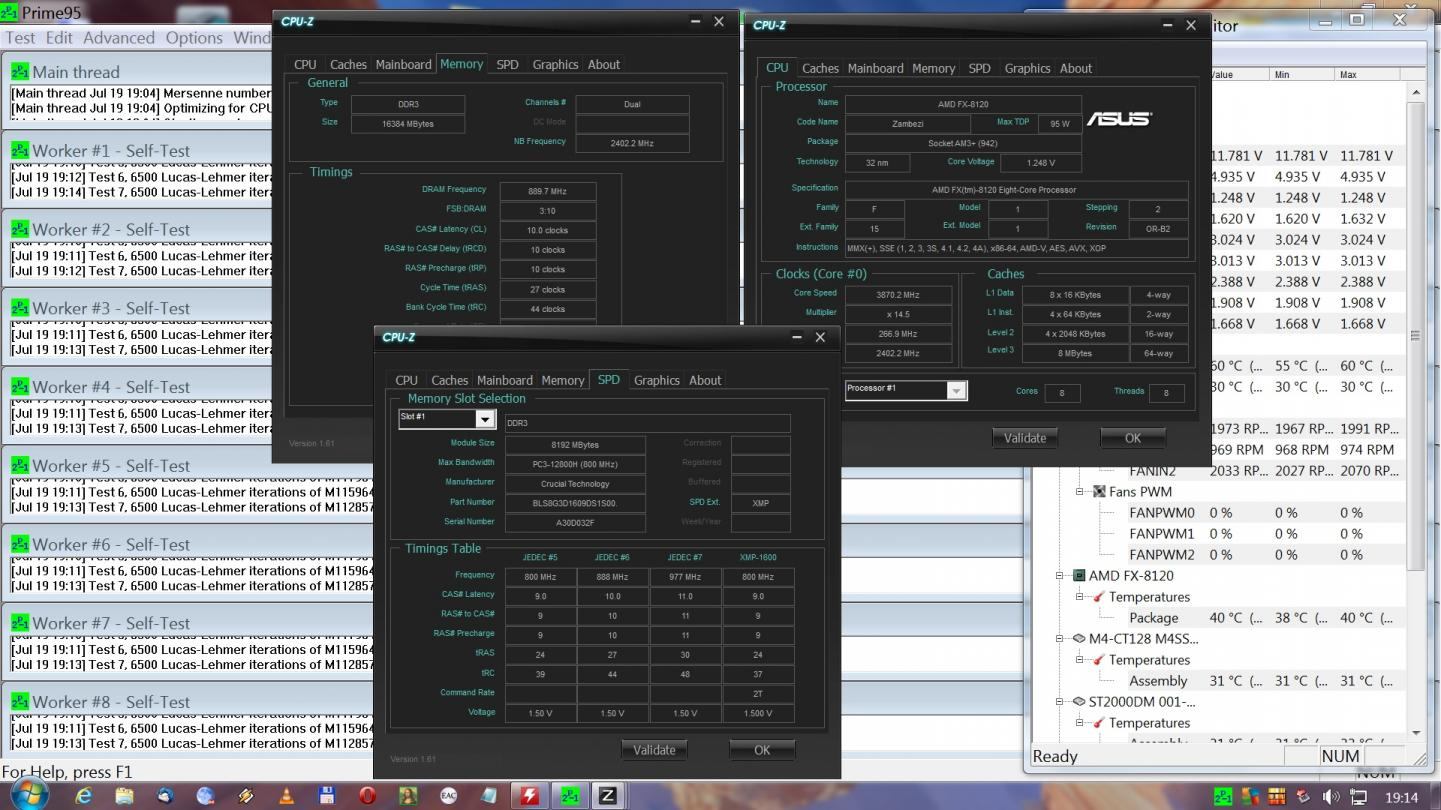Collapse Temperatures node under M4-CT128
This screenshot has height=810, width=1441.
click(x=1080, y=659)
